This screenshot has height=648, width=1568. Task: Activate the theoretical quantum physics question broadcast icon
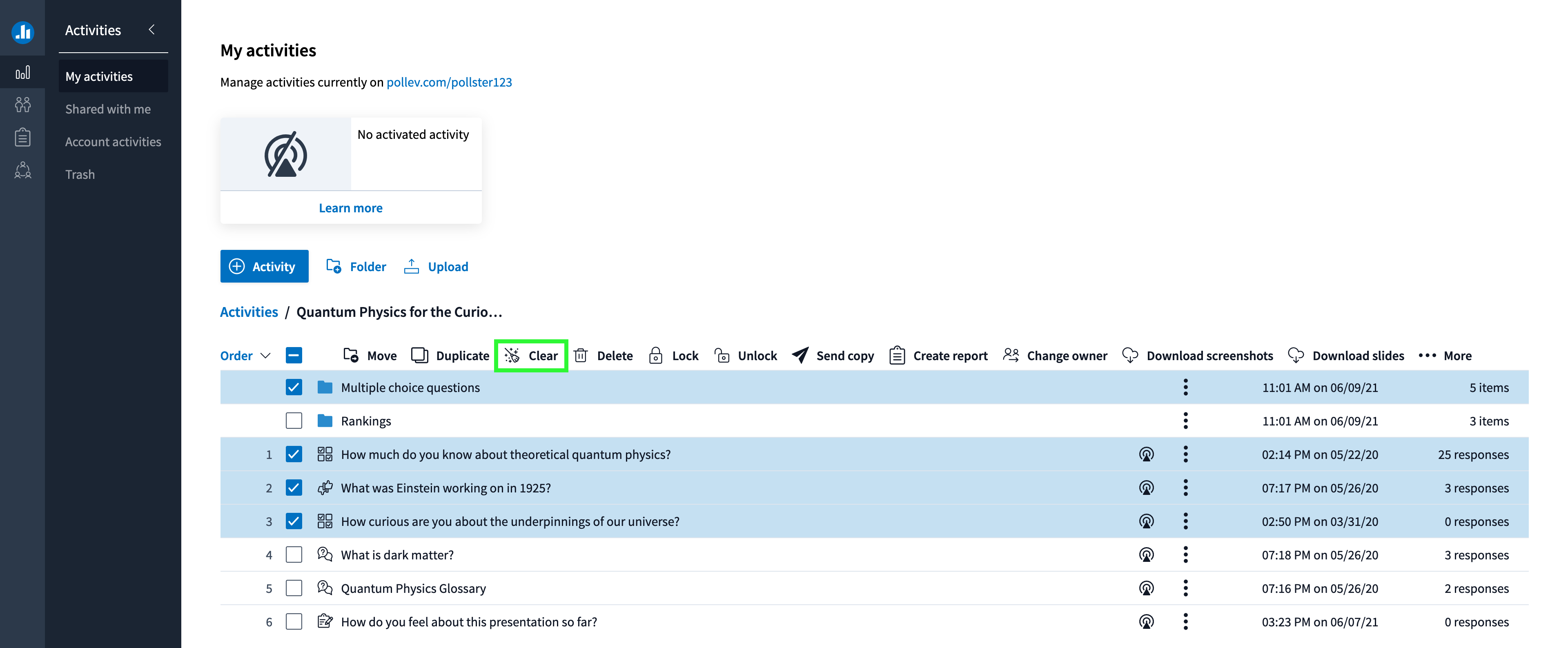click(1146, 454)
